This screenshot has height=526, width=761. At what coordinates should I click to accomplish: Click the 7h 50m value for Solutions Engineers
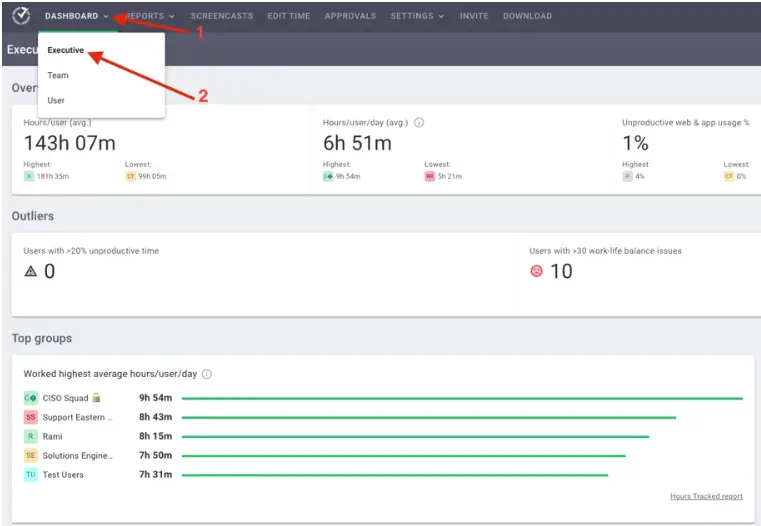point(155,455)
